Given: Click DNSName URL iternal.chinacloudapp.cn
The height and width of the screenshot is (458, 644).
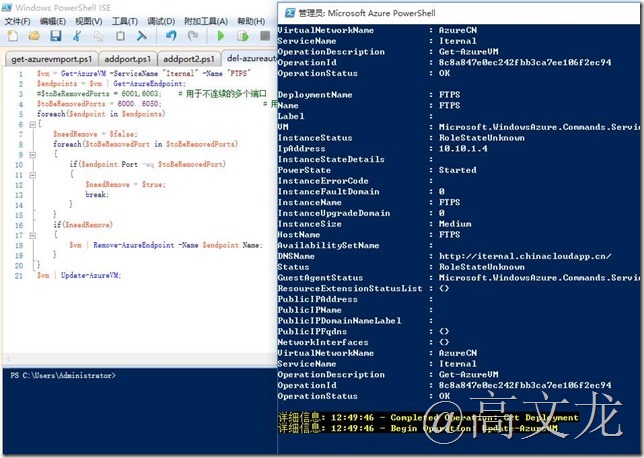Looking at the screenshot, I should [x=525, y=256].
